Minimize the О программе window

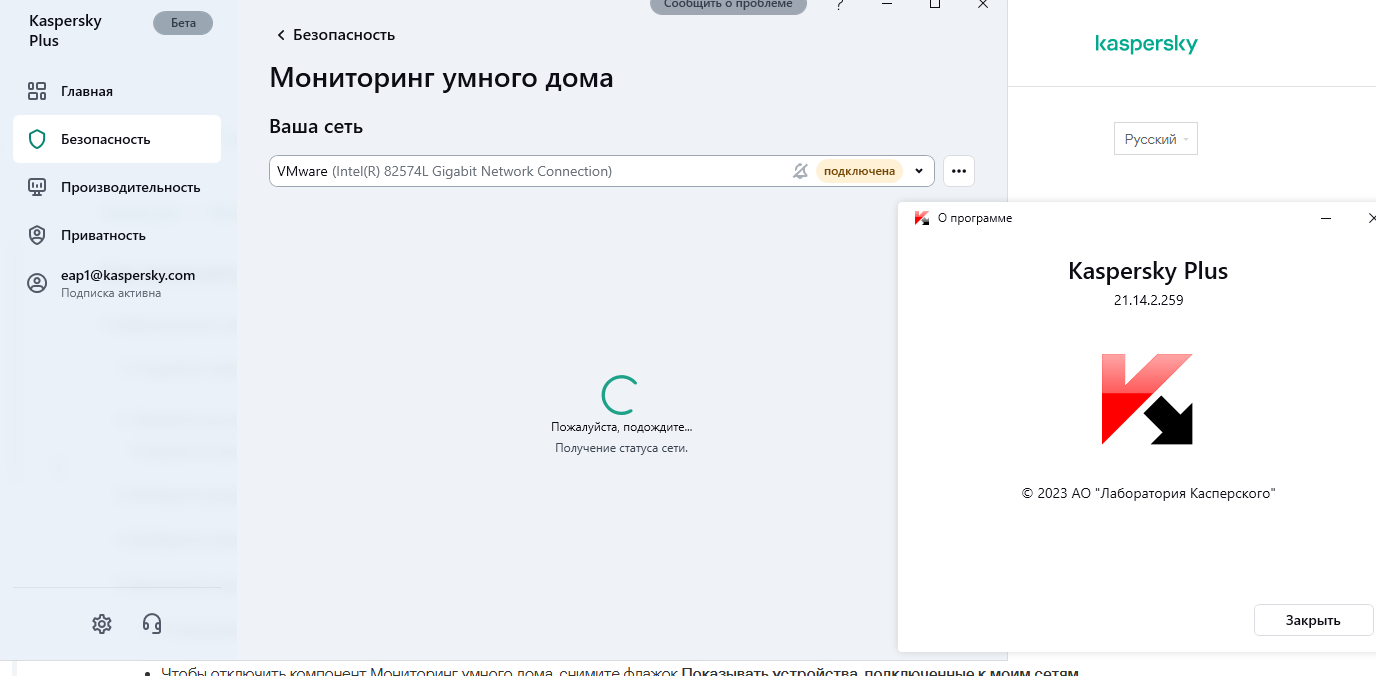(1326, 218)
